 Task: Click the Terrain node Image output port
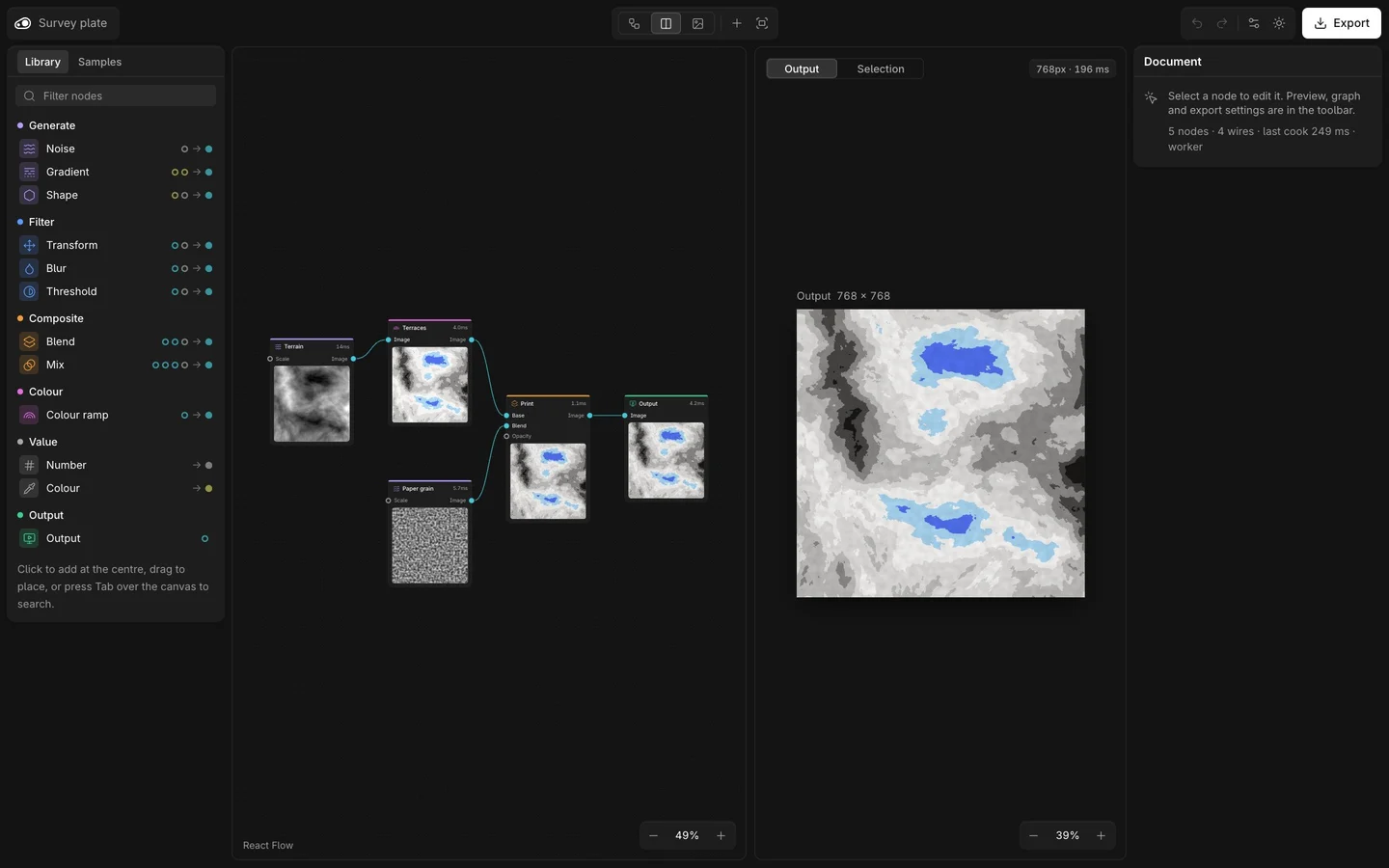click(353, 359)
